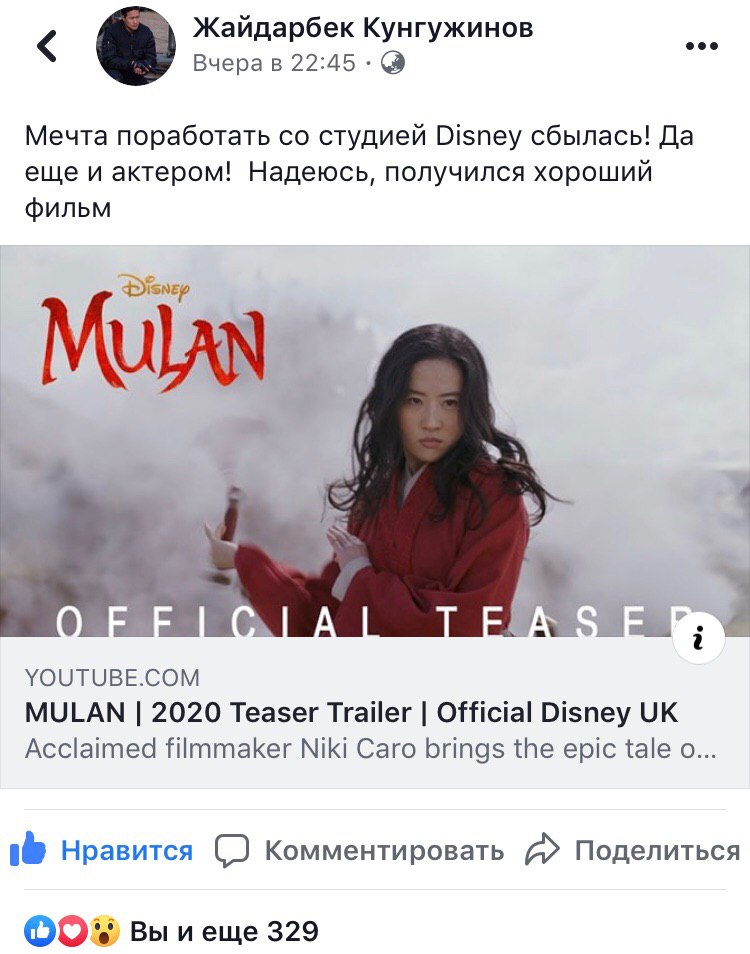Click the share arrow icon
This screenshot has width=750, height=954.
coord(541,849)
